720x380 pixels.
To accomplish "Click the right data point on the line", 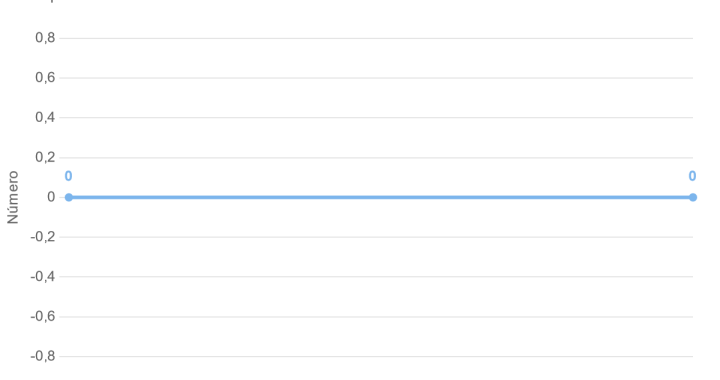I will point(693,197).
